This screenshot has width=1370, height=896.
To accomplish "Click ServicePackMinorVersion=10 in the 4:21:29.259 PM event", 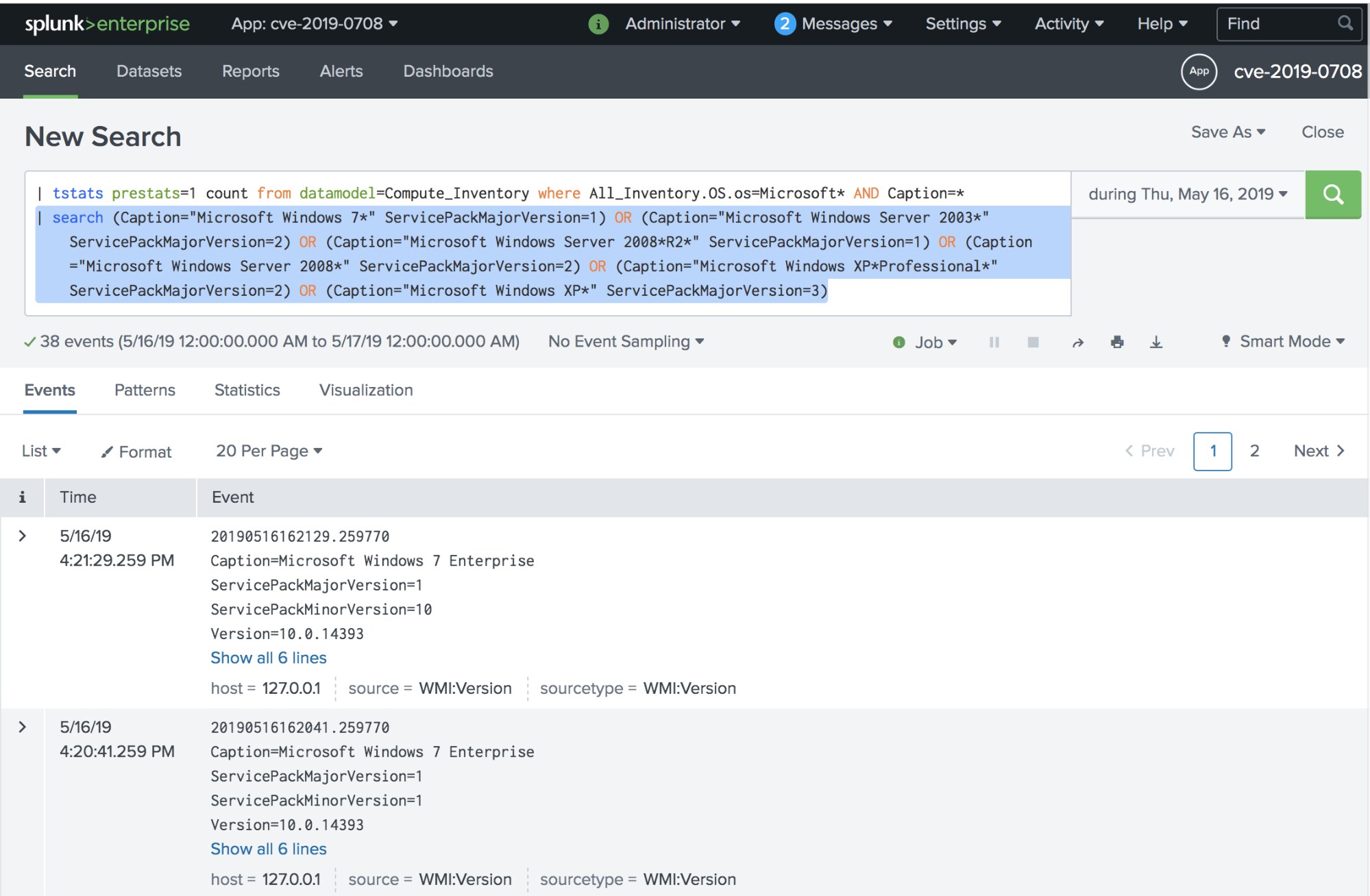I will pos(321,610).
